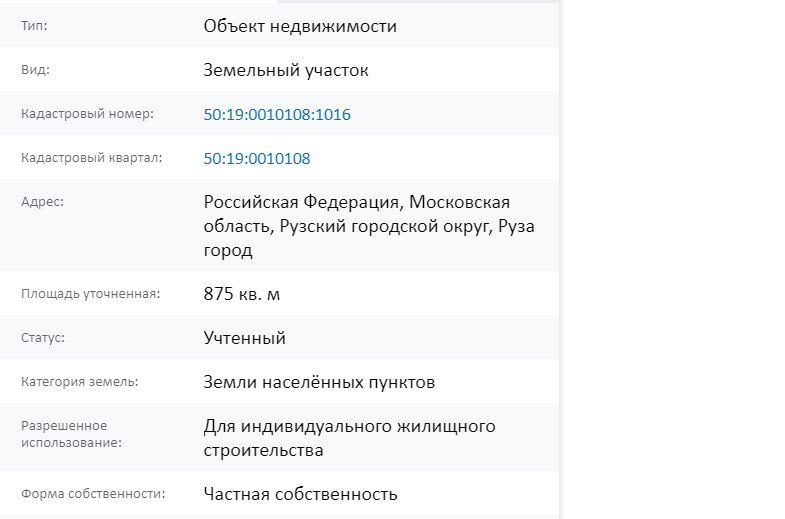785x519 pixels.
Task: Click the 'Вид:' field label
Action: coord(35,70)
